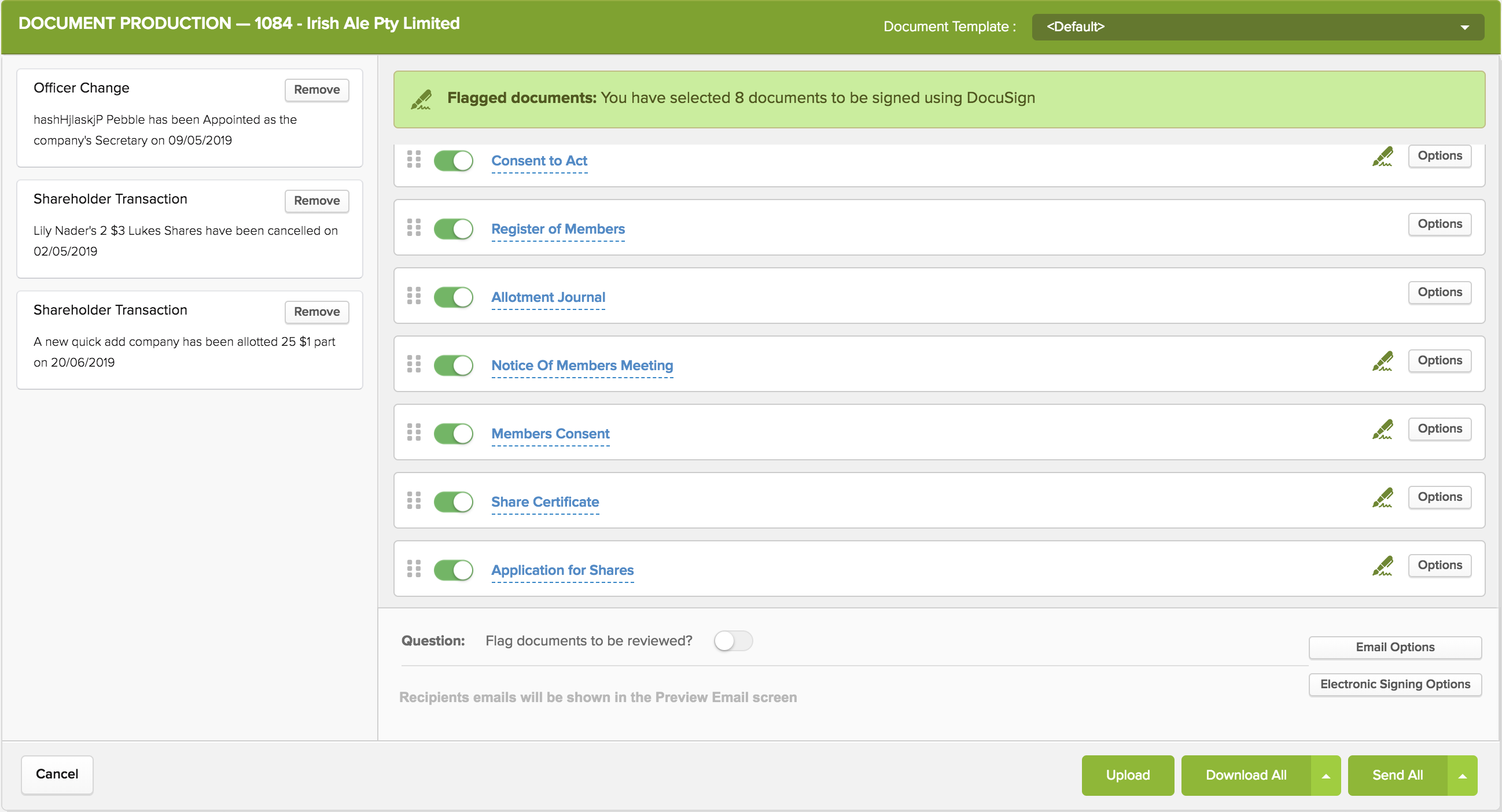1502x812 pixels.
Task: Click signing icon on Application for Shares row
Action: tap(1382, 566)
